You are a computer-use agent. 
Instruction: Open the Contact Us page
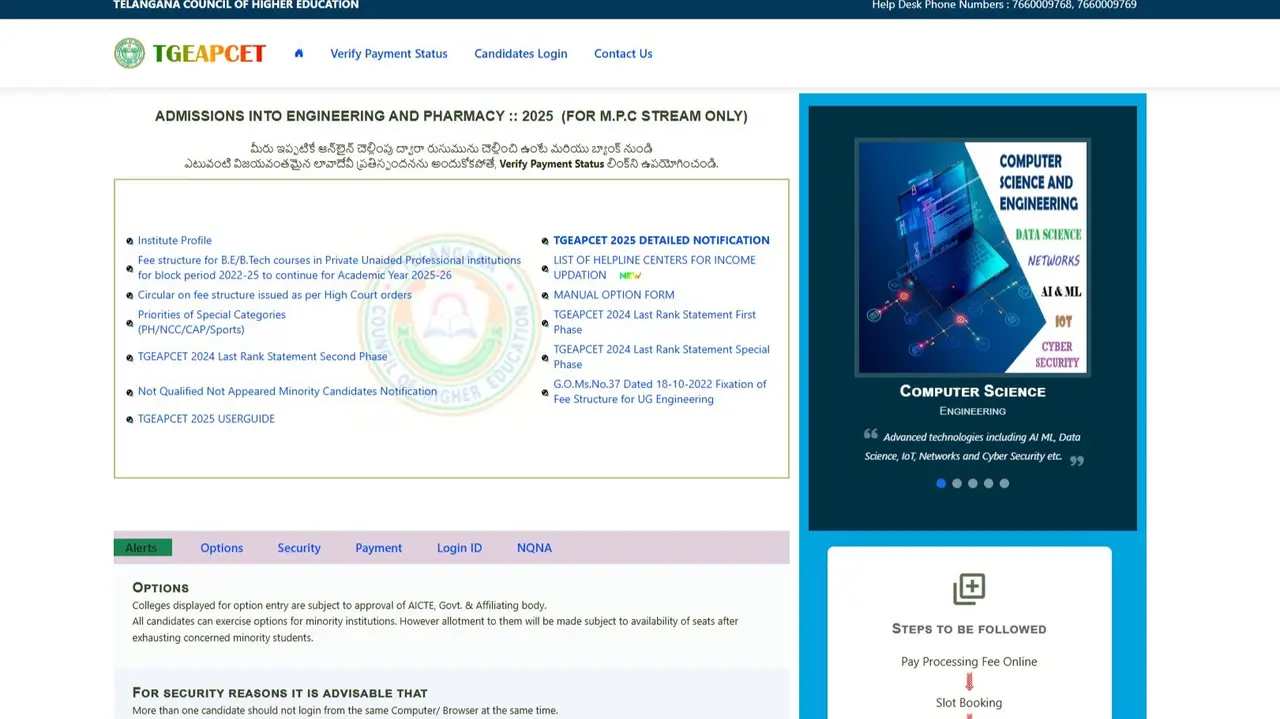[623, 54]
